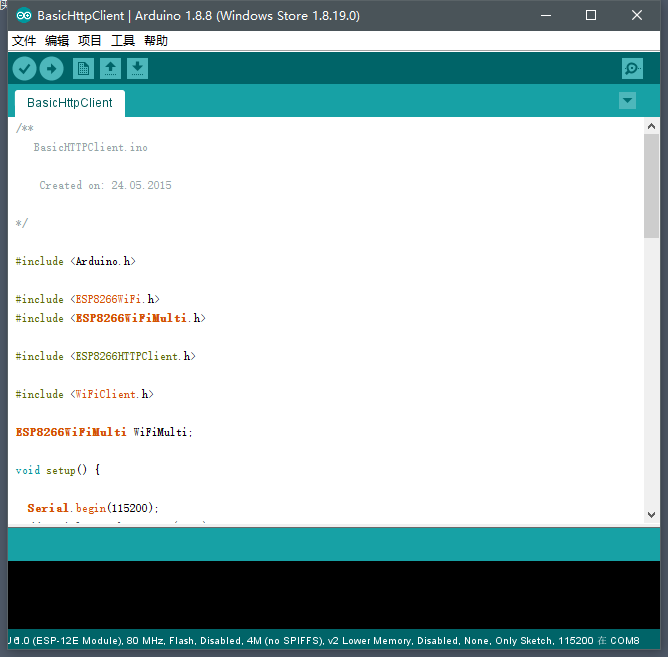Open a sketch with up-arrow icon
The image size is (668, 657).
(110, 69)
